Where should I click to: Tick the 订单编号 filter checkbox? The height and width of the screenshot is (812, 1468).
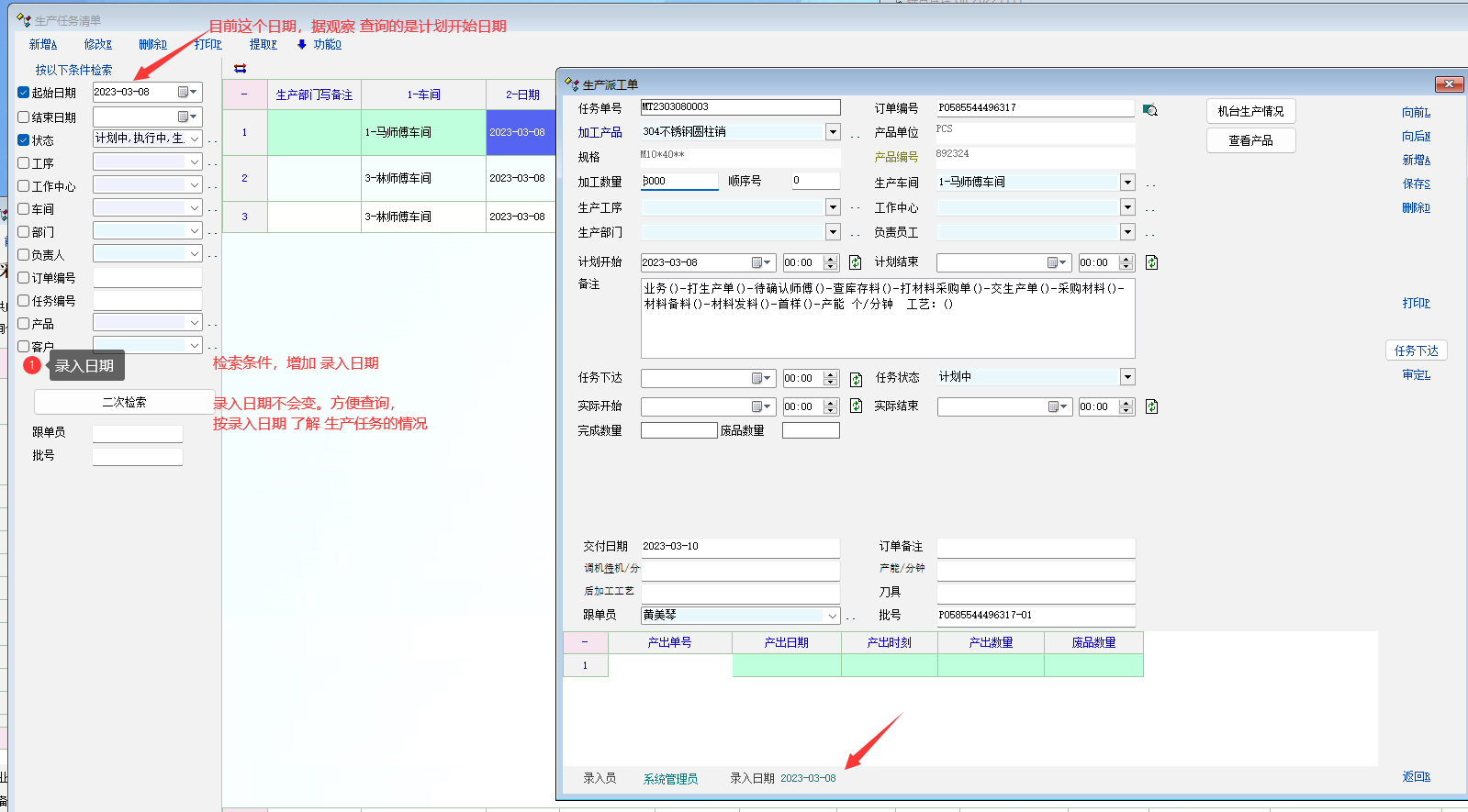pos(24,278)
